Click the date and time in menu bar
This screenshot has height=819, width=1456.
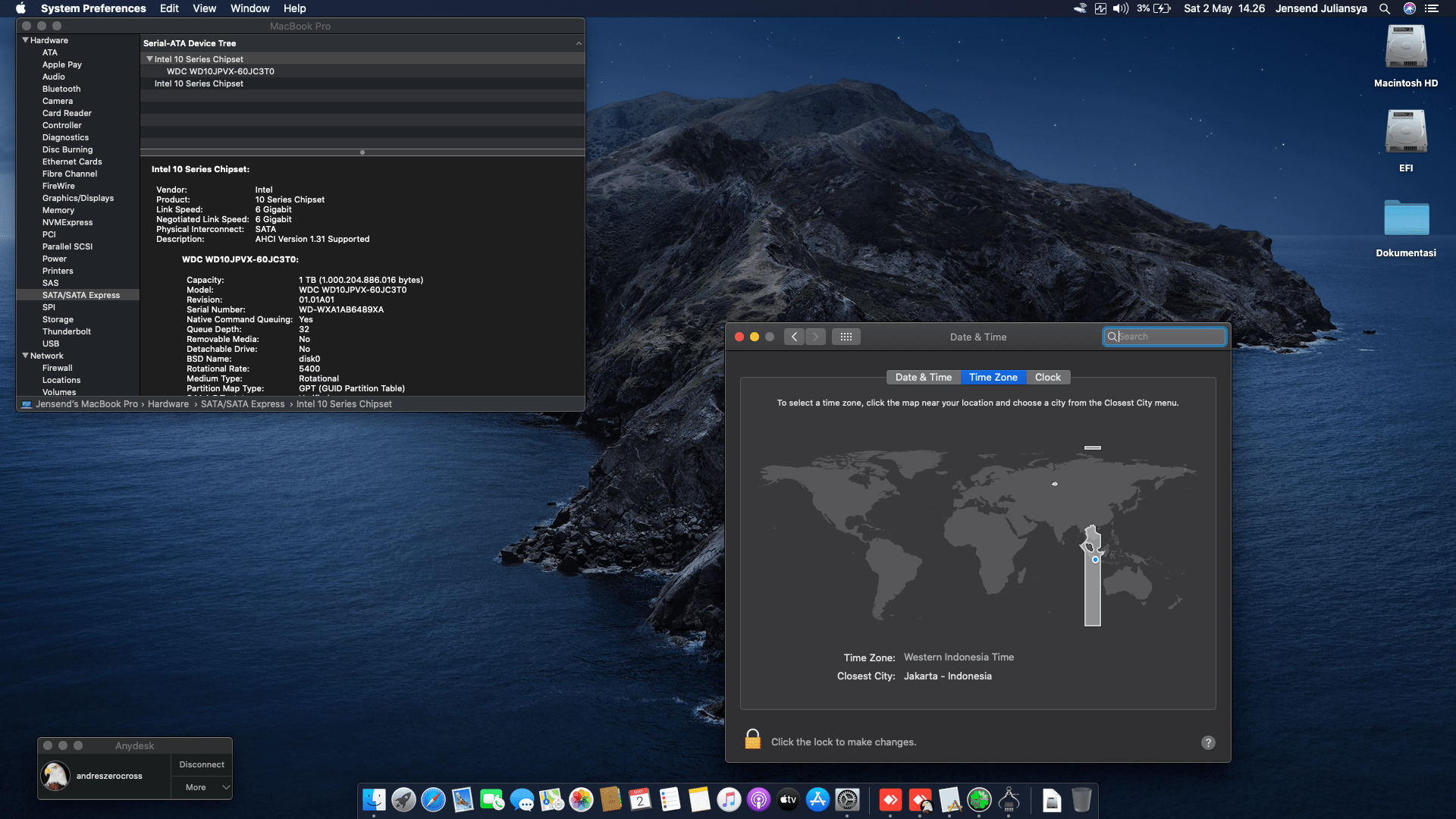[1224, 8]
